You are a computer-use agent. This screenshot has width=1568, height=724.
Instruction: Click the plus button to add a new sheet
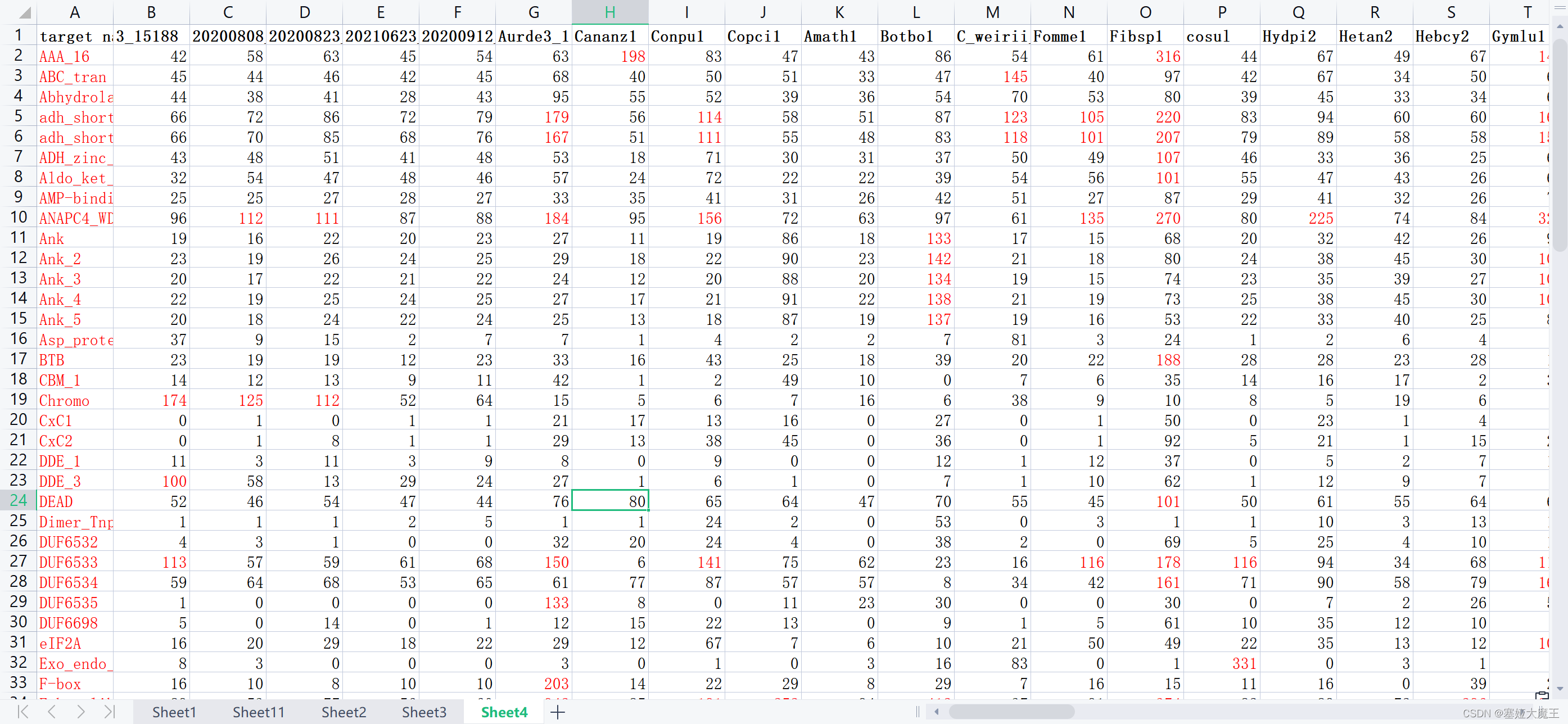pyautogui.click(x=557, y=711)
